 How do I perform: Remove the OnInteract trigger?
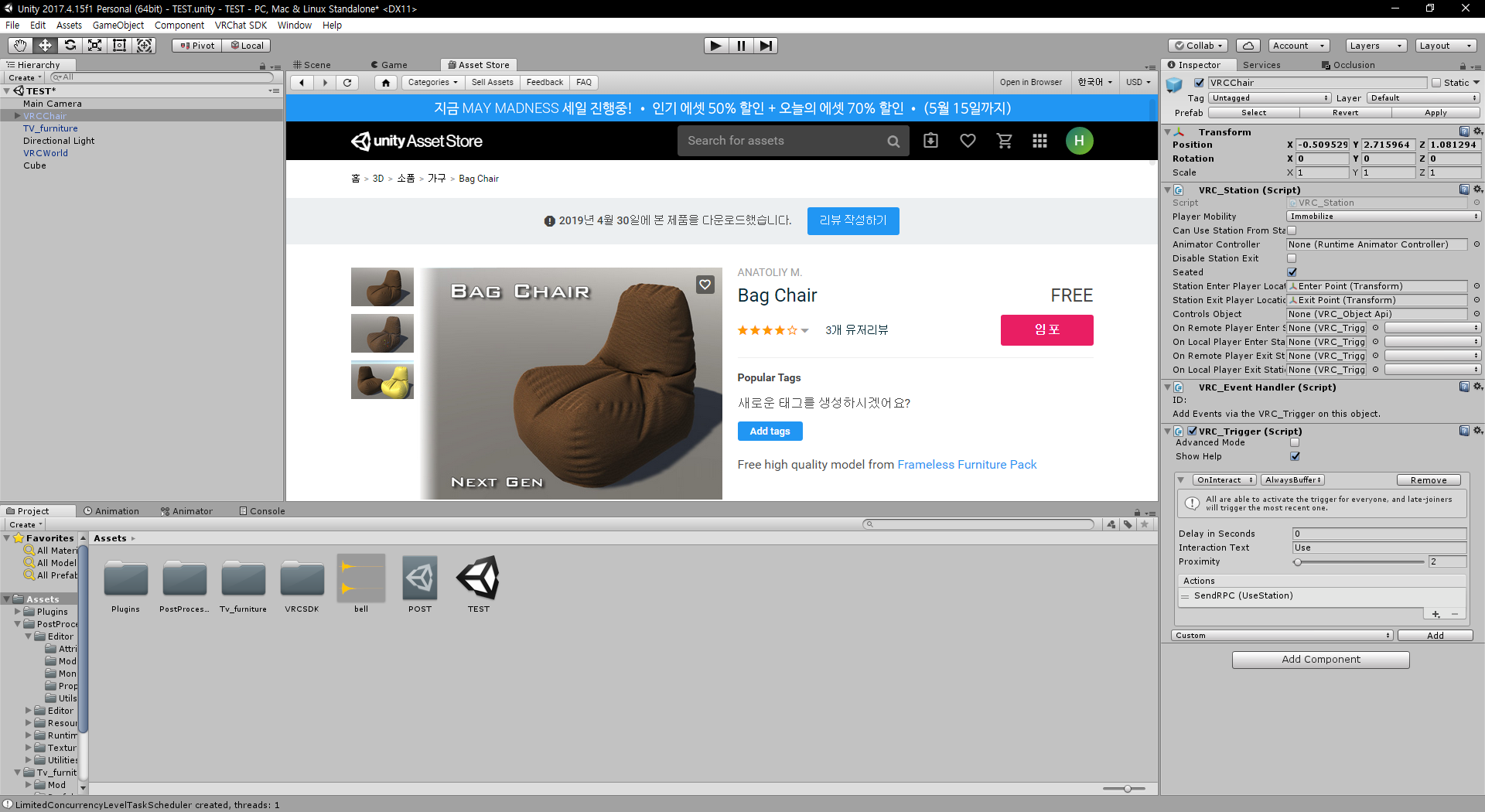tap(1429, 480)
